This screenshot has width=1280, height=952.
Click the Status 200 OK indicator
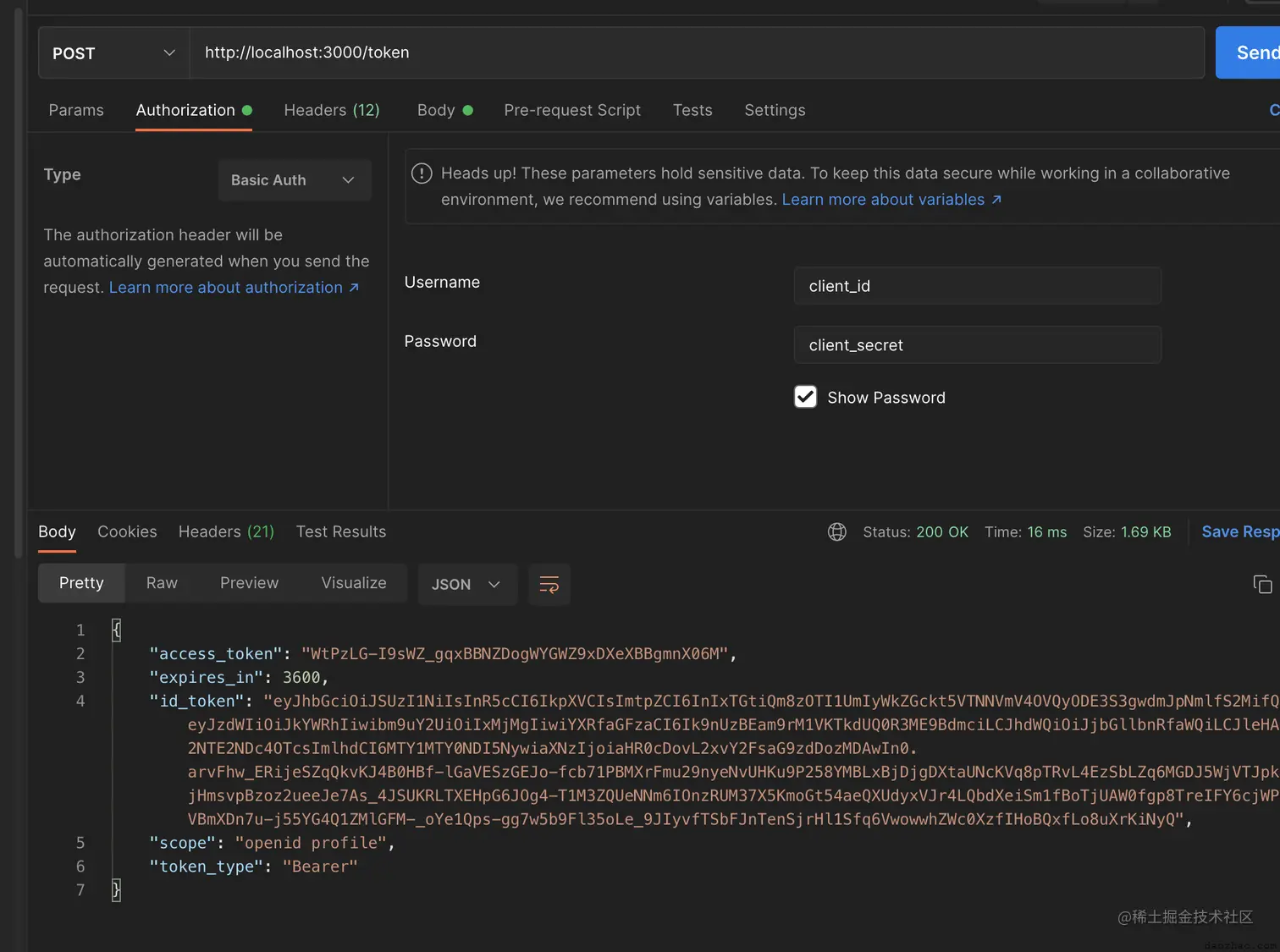click(x=915, y=531)
